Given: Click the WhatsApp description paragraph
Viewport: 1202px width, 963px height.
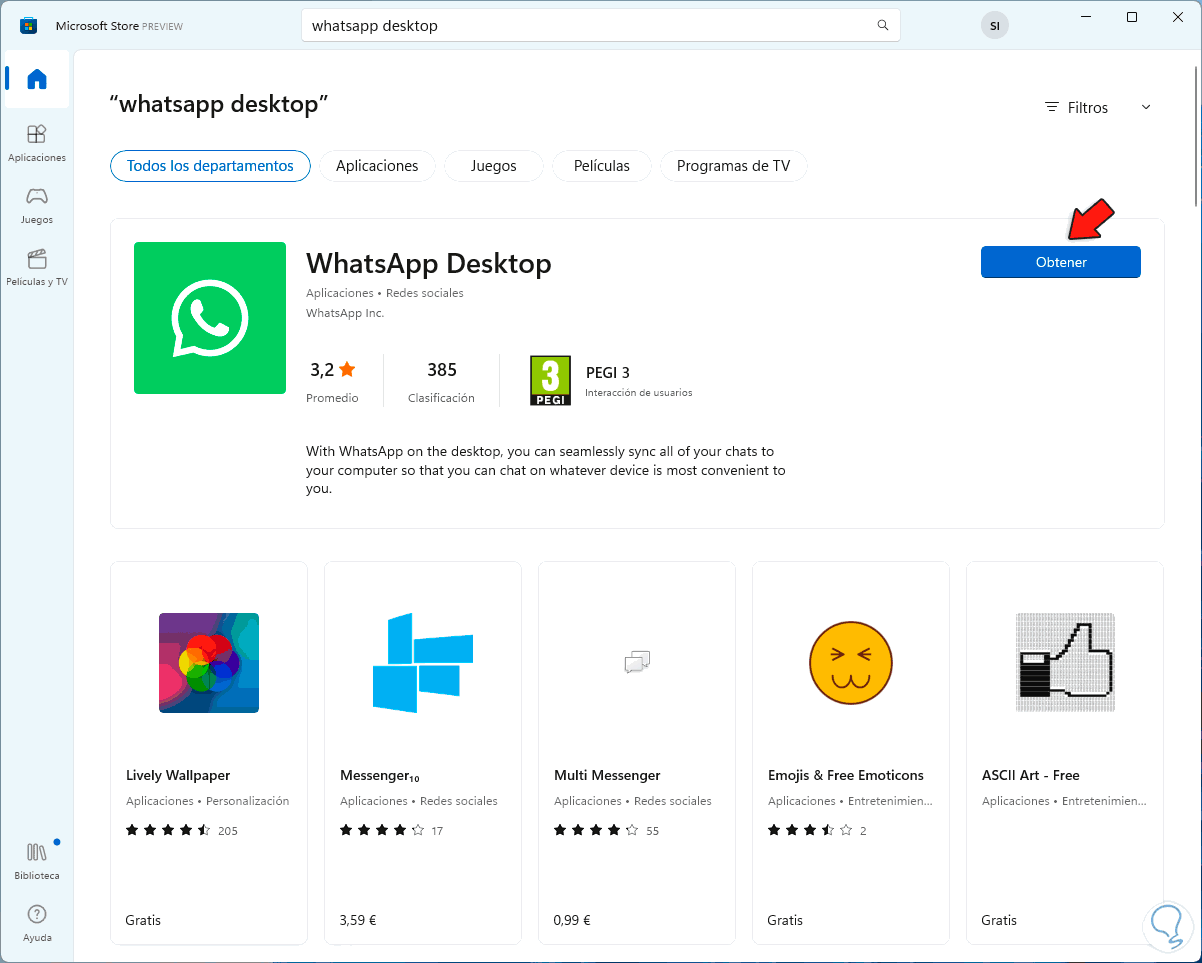Looking at the screenshot, I should (x=546, y=470).
